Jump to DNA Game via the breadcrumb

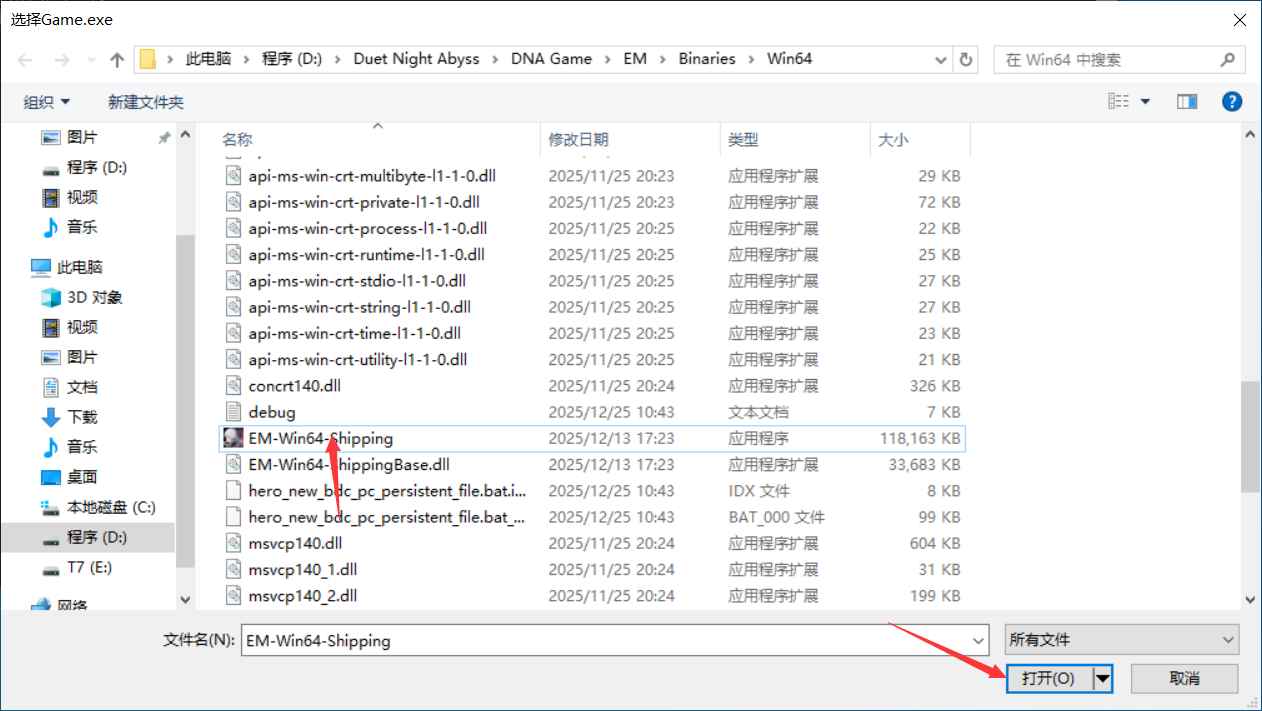(551, 59)
